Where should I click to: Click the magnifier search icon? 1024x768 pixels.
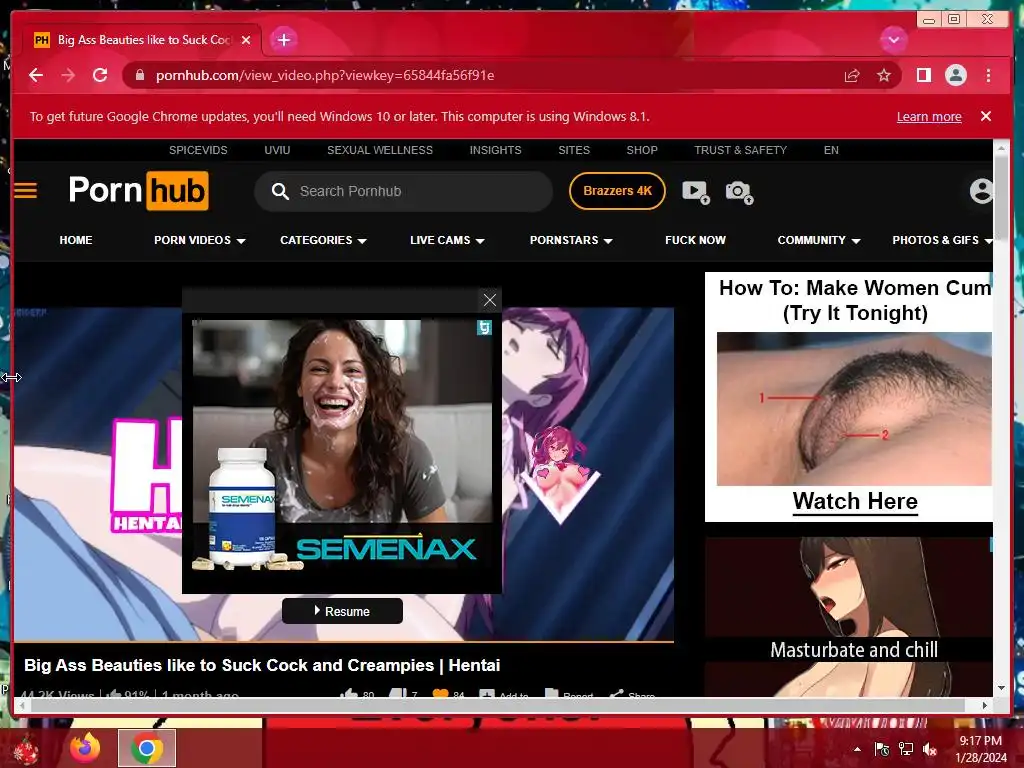(x=280, y=191)
